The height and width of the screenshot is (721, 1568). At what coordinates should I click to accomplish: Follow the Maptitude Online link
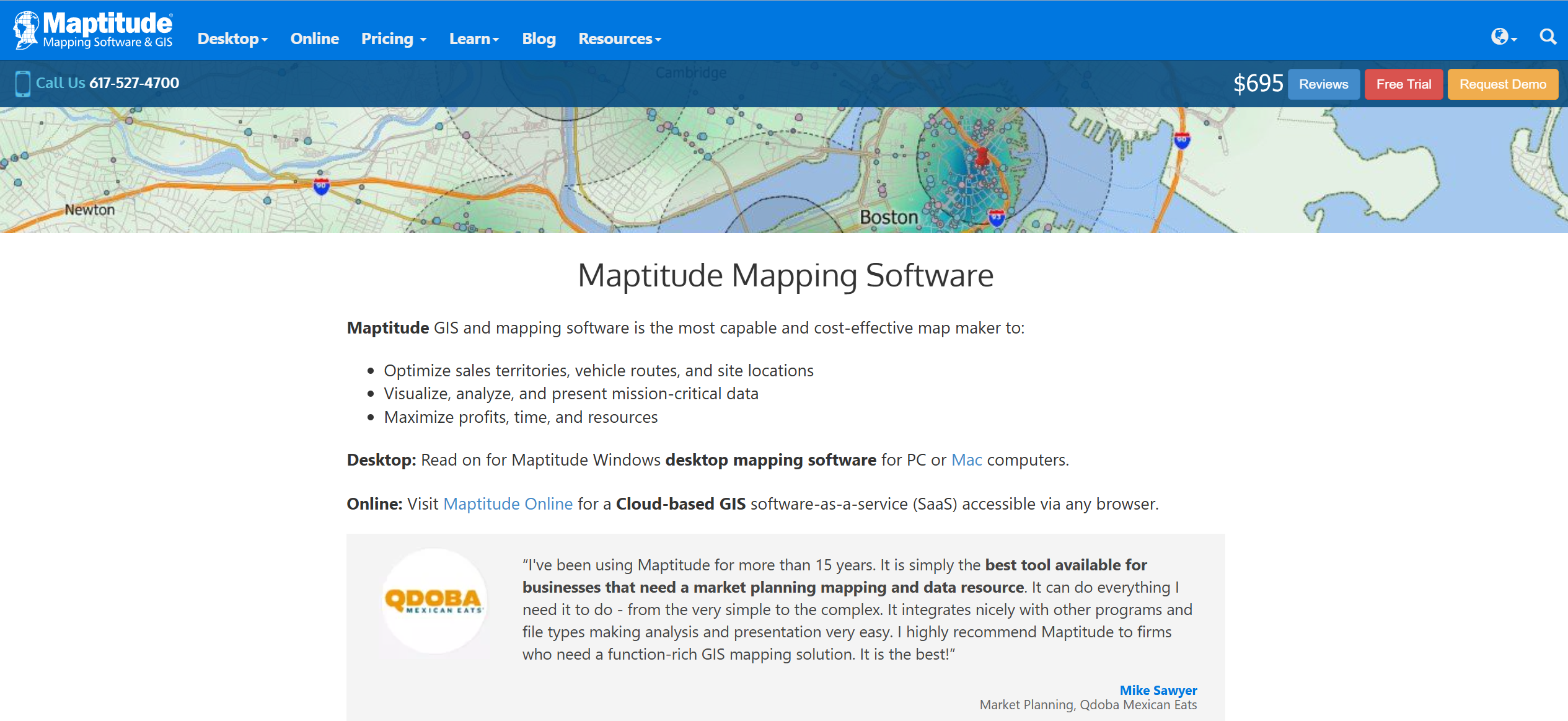click(x=508, y=503)
